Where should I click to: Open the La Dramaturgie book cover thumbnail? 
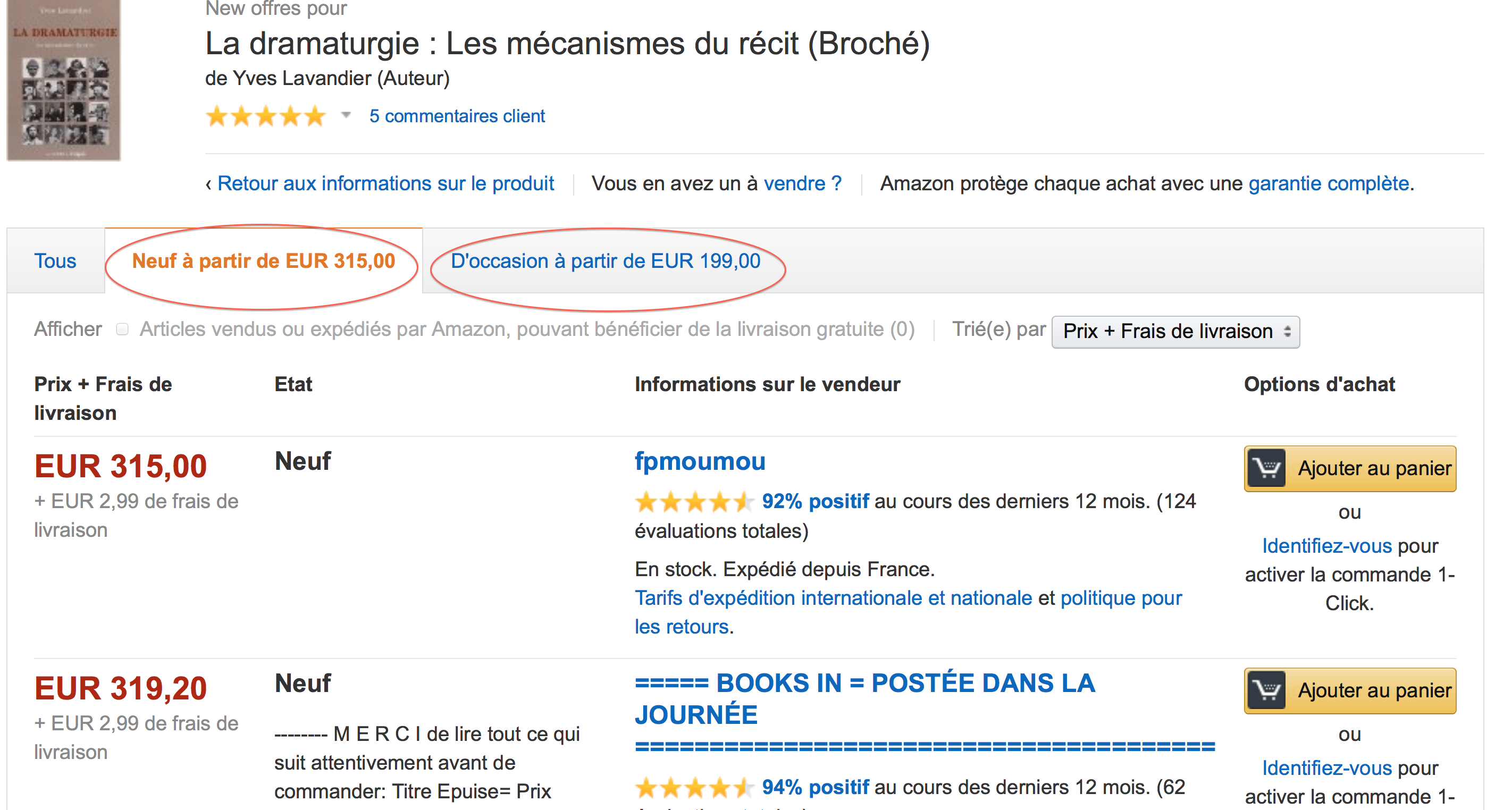(x=63, y=80)
